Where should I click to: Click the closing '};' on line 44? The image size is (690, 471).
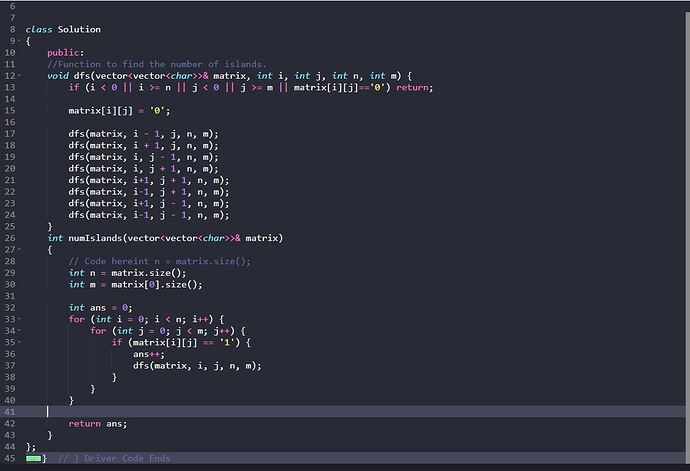pyautogui.click(x=31, y=447)
